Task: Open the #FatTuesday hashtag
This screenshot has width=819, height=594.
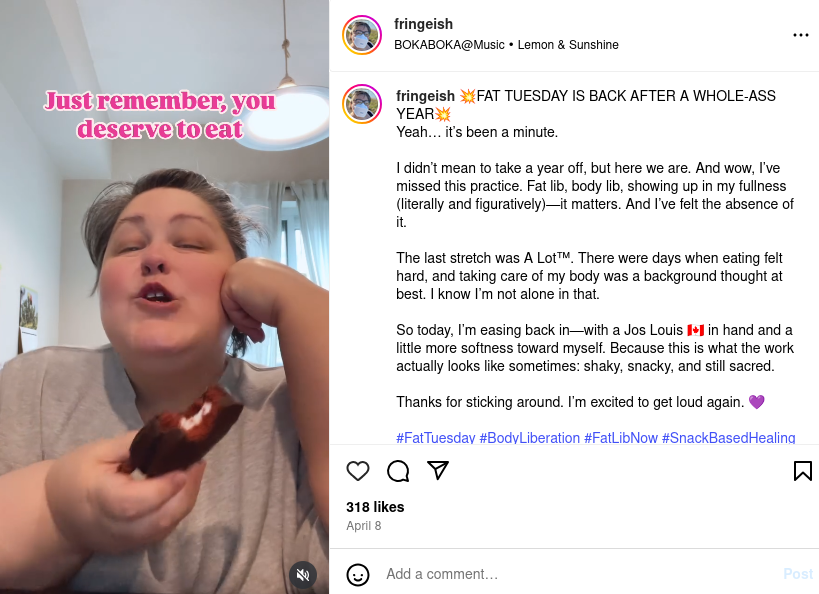Action: pyautogui.click(x=436, y=438)
